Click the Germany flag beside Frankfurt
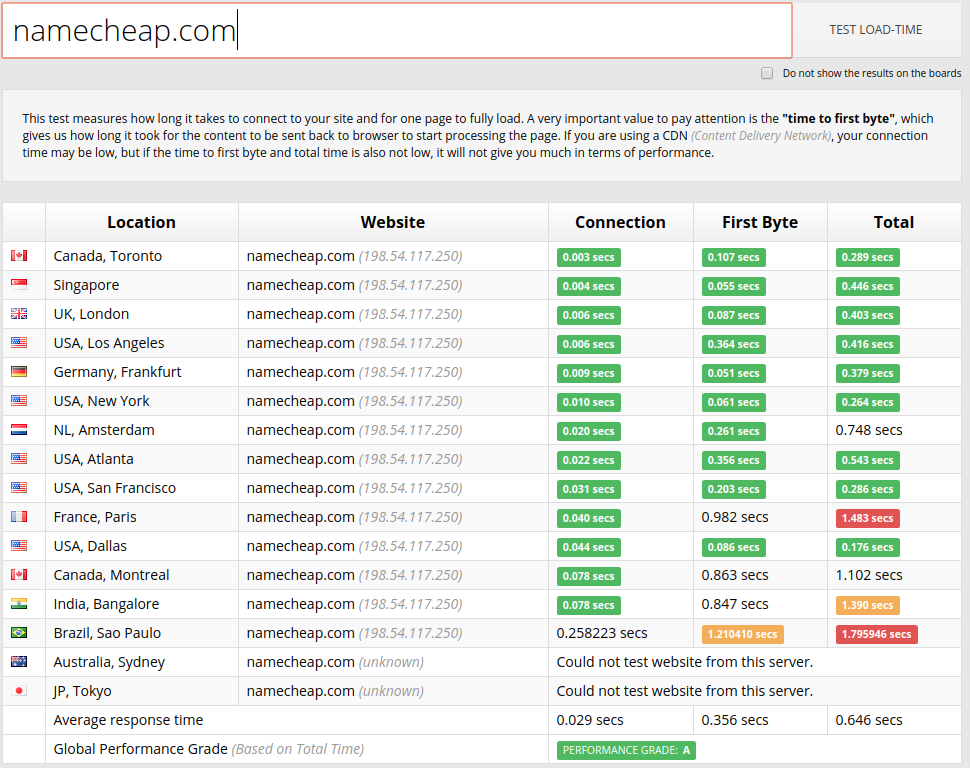Image resolution: width=970 pixels, height=768 pixels. (19, 372)
